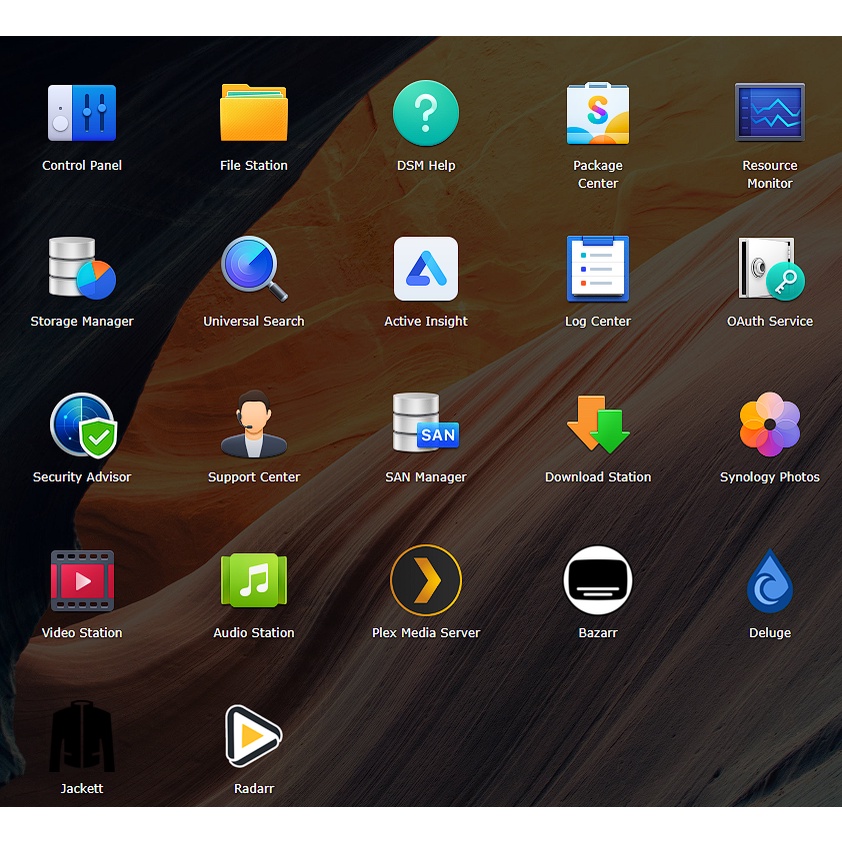Open the Bazarr app
The image size is (842, 842).
tap(598, 580)
